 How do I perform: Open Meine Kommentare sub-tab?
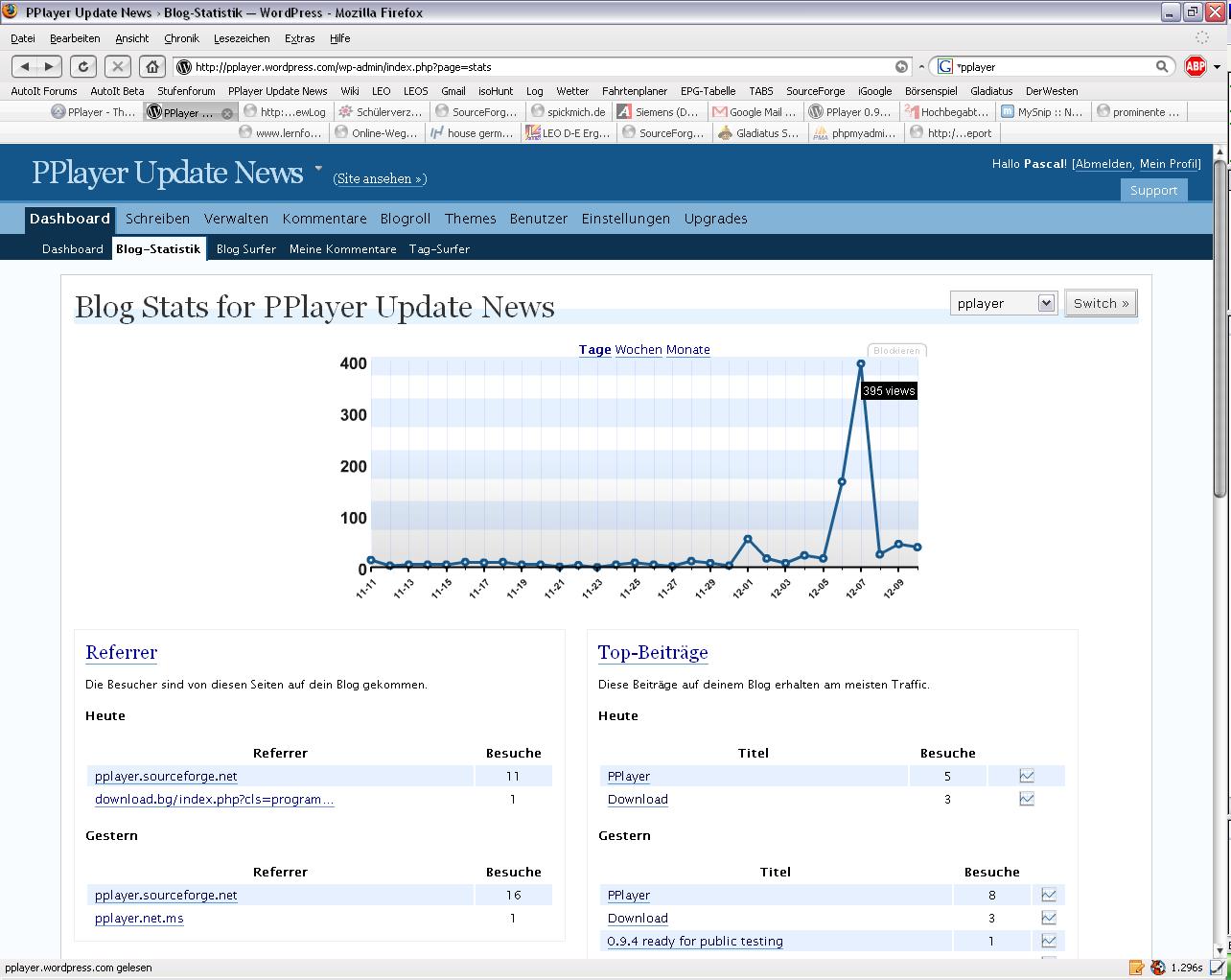[x=342, y=248]
